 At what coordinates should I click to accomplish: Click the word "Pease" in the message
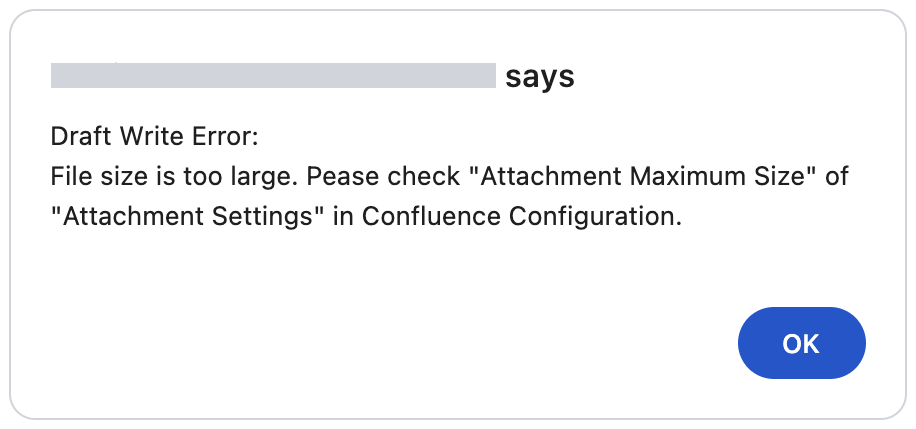tap(338, 177)
